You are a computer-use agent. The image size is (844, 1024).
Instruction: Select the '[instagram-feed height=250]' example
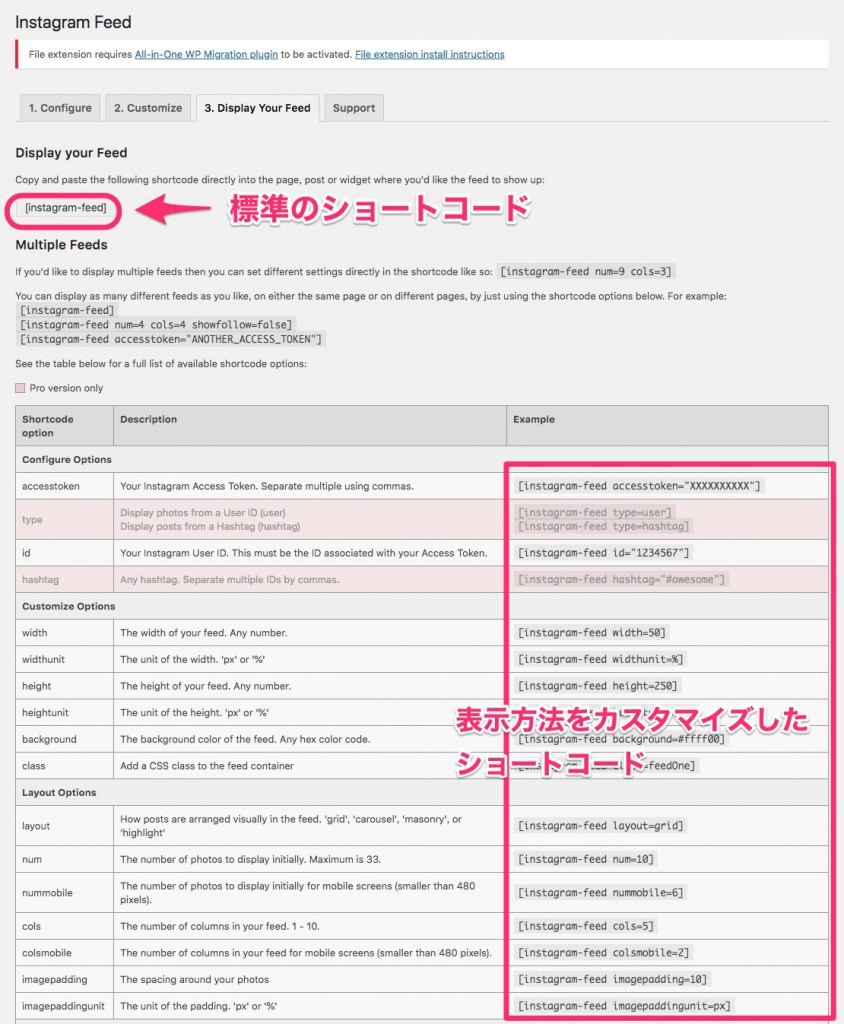(x=598, y=686)
